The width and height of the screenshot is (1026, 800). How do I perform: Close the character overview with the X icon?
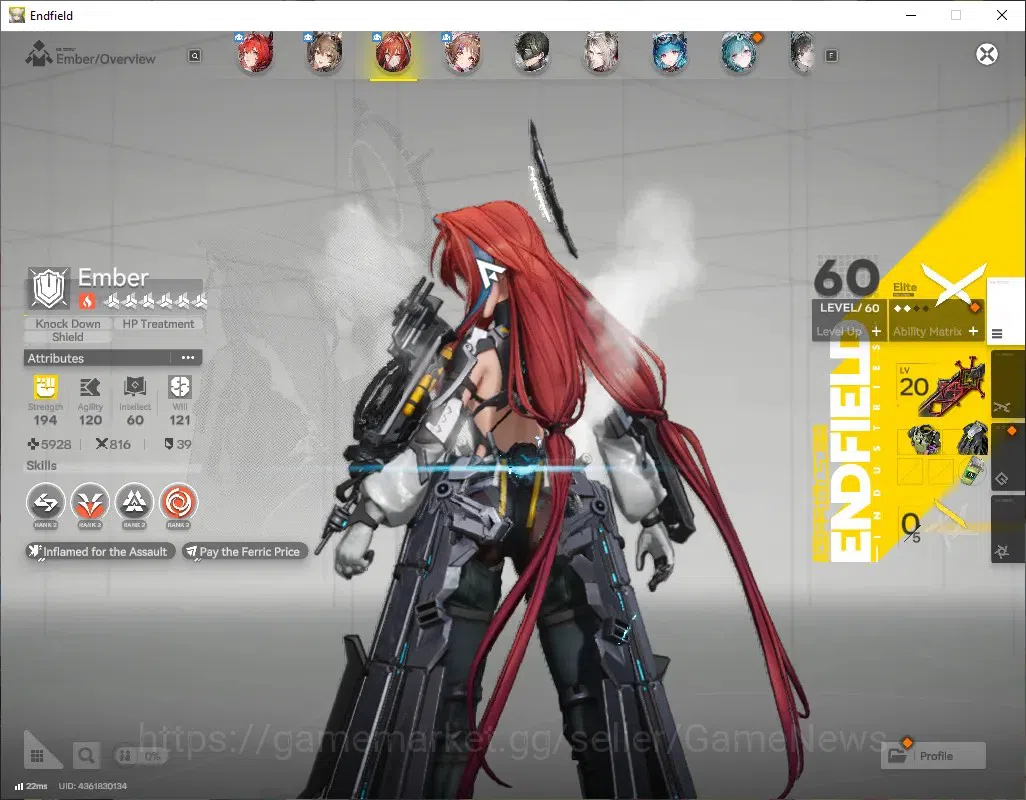click(987, 54)
